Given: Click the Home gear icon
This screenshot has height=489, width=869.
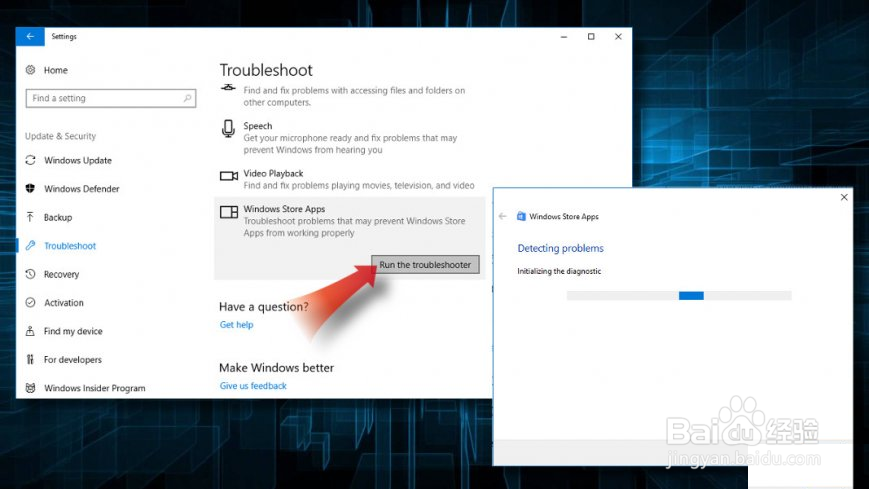Looking at the screenshot, I should point(30,70).
